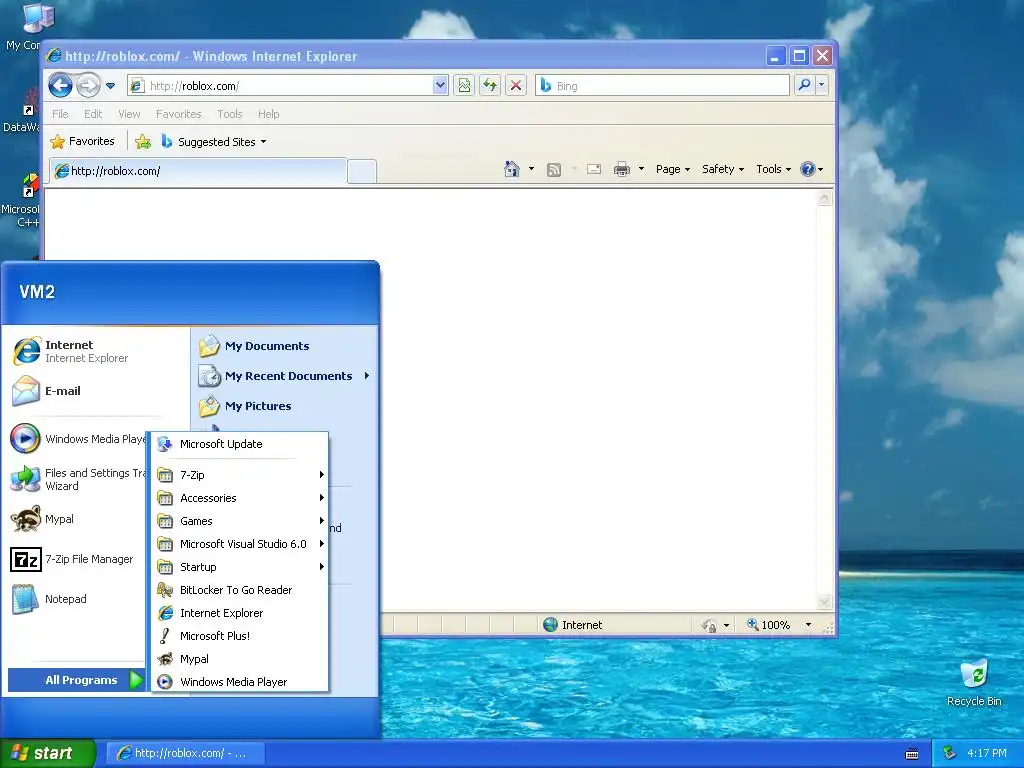Click the Windows start button

click(47, 753)
